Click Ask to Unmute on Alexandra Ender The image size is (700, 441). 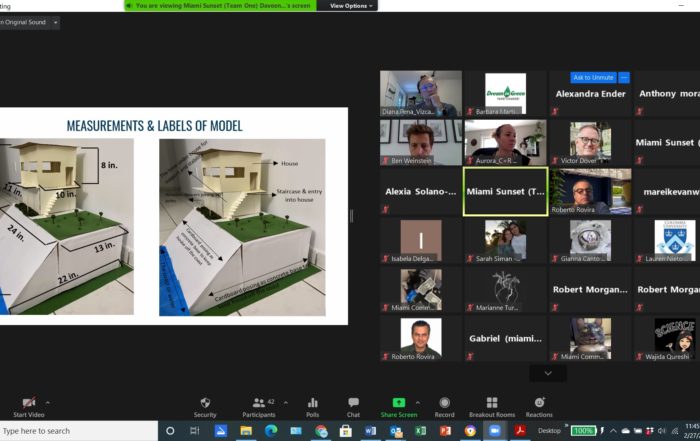593,78
